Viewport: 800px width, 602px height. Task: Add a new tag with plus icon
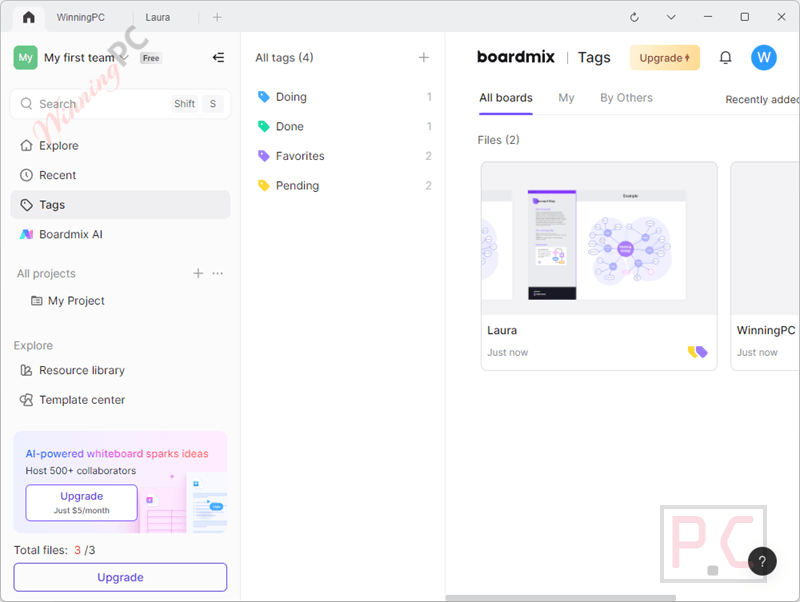(x=423, y=58)
